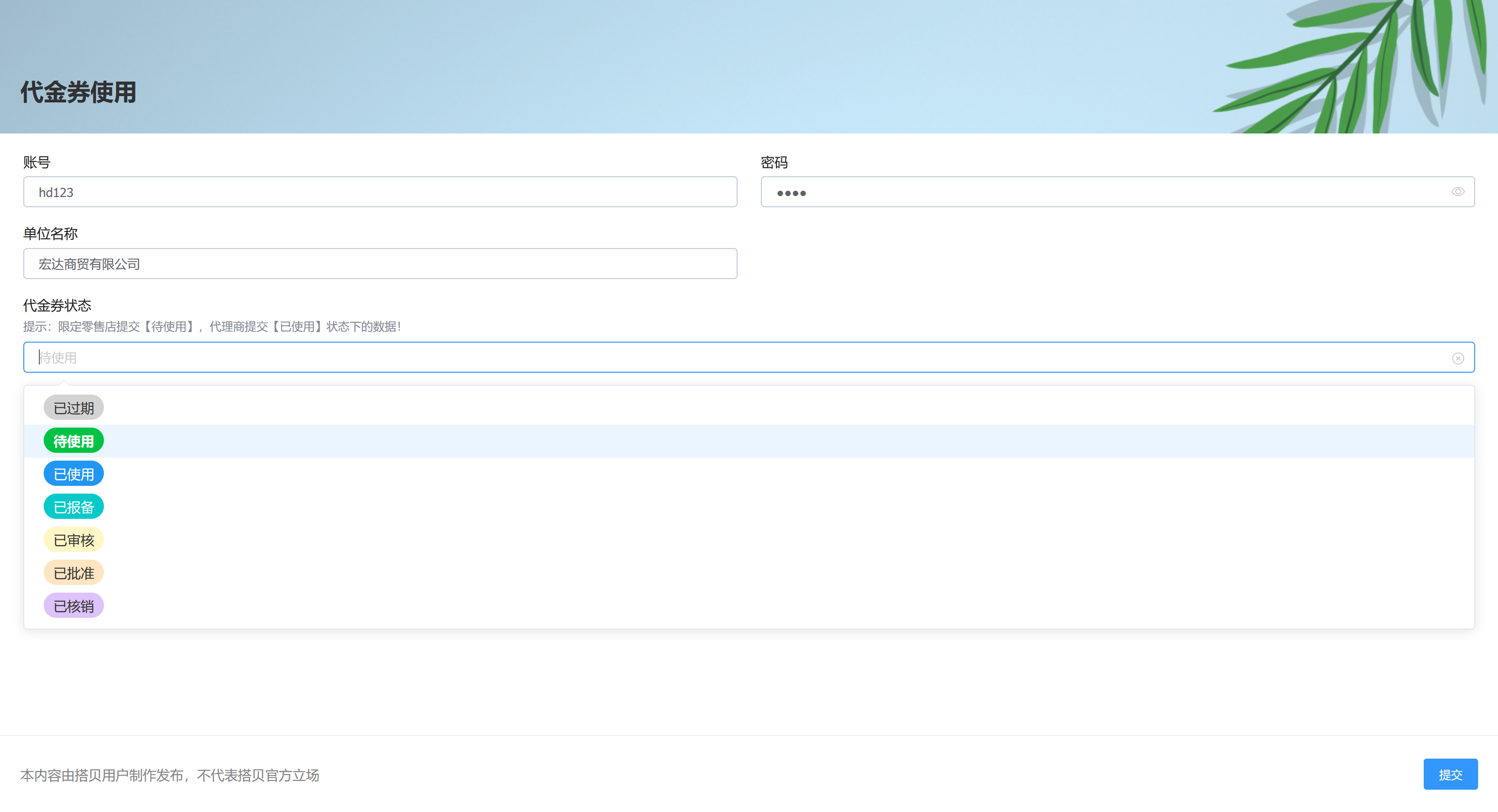Screen dimensions: 1498x812
Task: Pick the purple 已核销 status tag
Action: point(73,606)
